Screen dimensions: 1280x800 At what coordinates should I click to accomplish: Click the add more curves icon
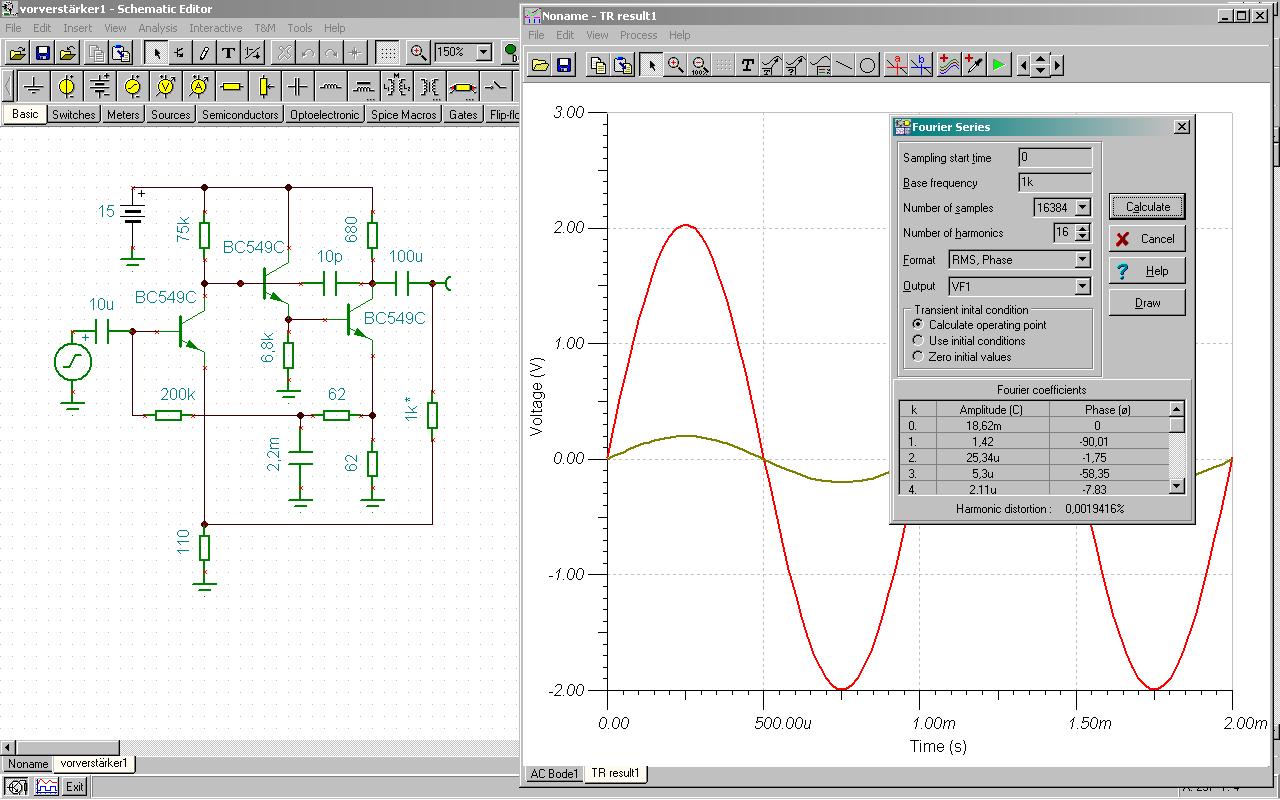(x=949, y=66)
